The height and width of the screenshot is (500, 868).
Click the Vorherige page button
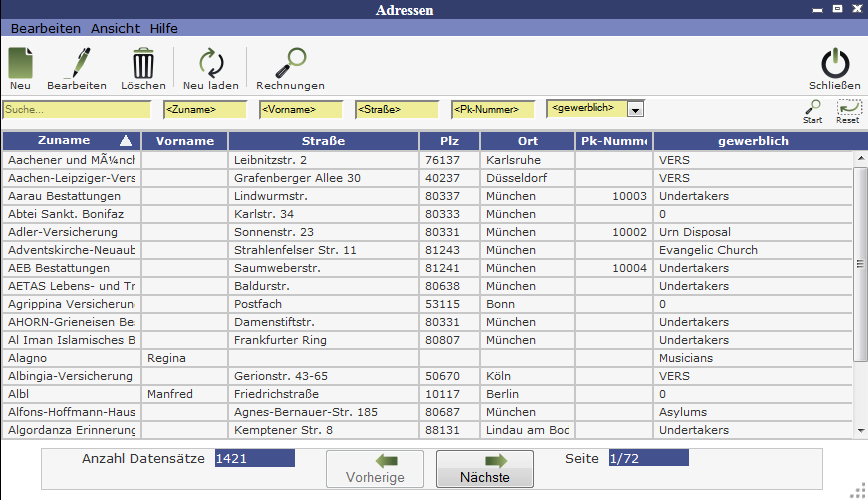[376, 468]
